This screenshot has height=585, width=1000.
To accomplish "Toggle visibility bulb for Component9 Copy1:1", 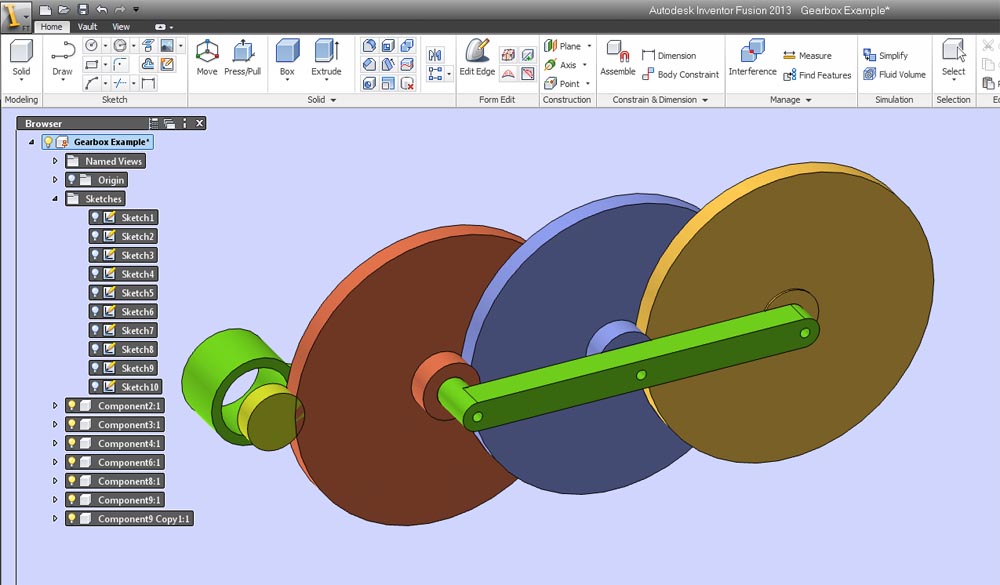I will coord(71,519).
